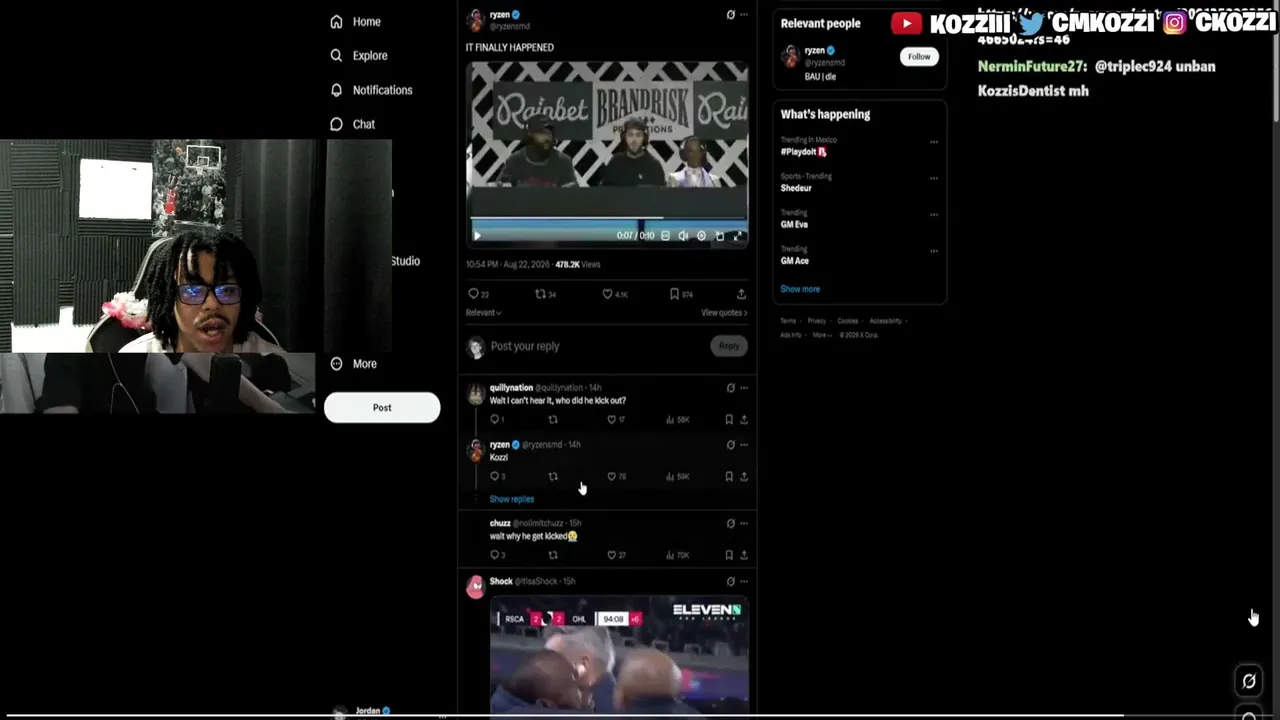This screenshot has width=1280, height=720.
Task: Open the Shedeur trending topic
Action: [796, 188]
